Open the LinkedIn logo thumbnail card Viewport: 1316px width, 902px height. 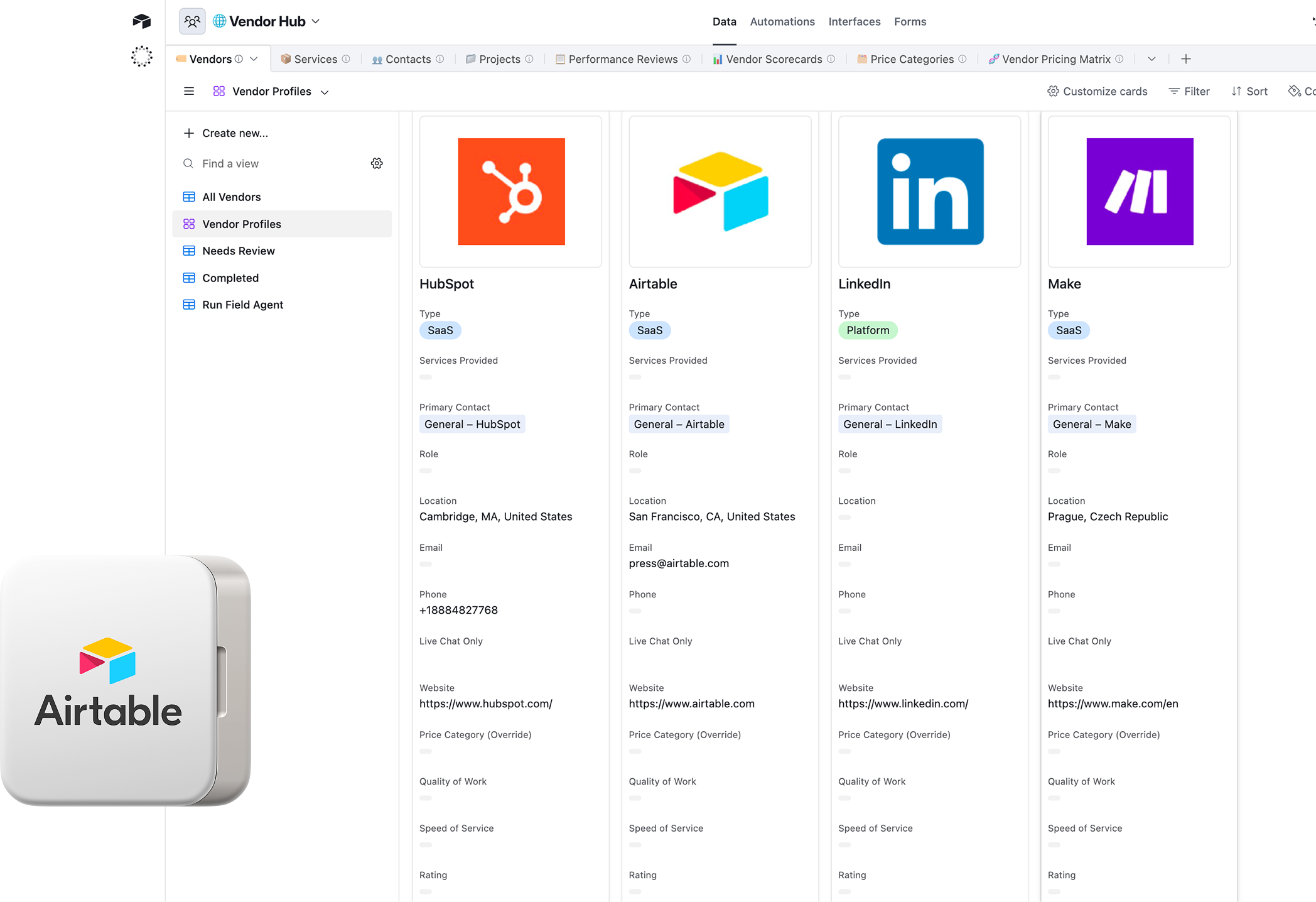tap(930, 192)
